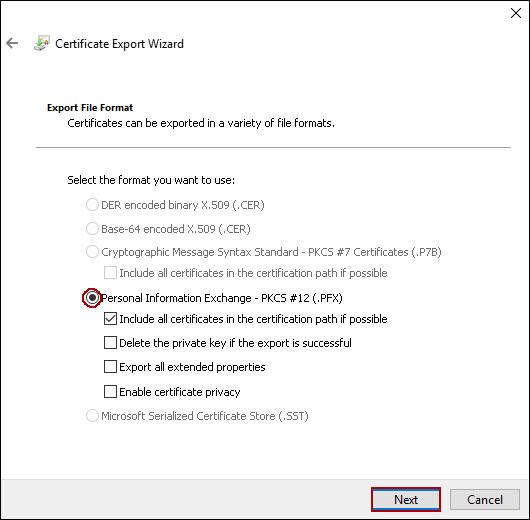The height and width of the screenshot is (520, 530).
Task: Tick the grayed-out certification path checkbox under P7B
Action: tap(110, 273)
